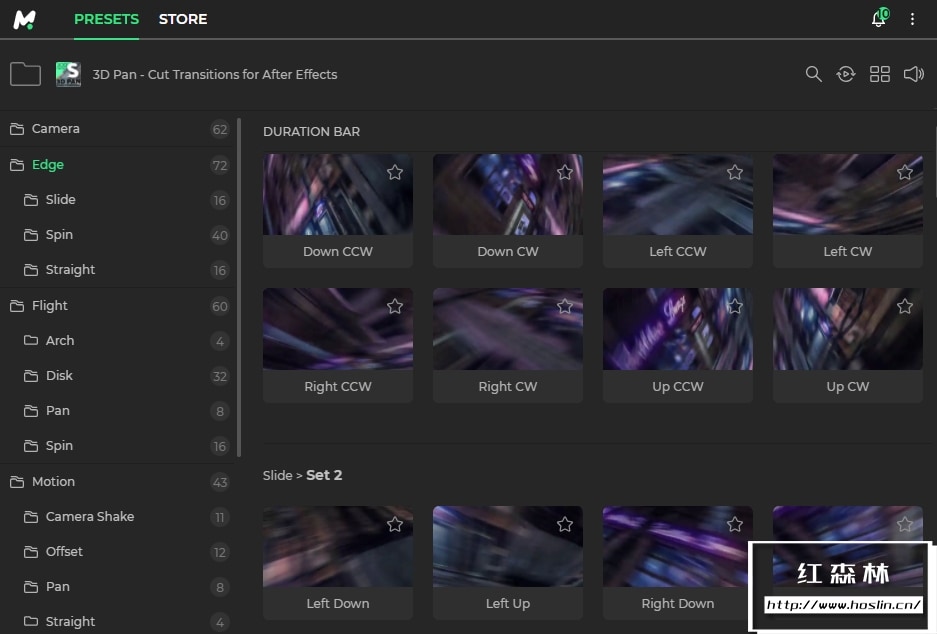Toggle the preview refresh eye icon
Viewport: 937px width, 634px height.
846,74
